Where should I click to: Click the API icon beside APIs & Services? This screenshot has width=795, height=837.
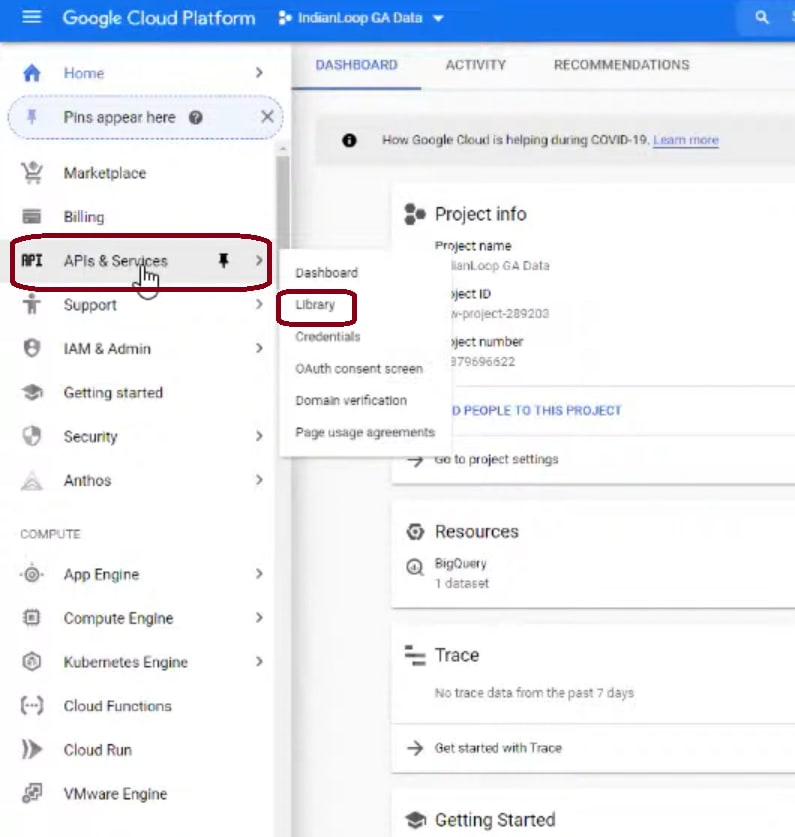pos(32,260)
